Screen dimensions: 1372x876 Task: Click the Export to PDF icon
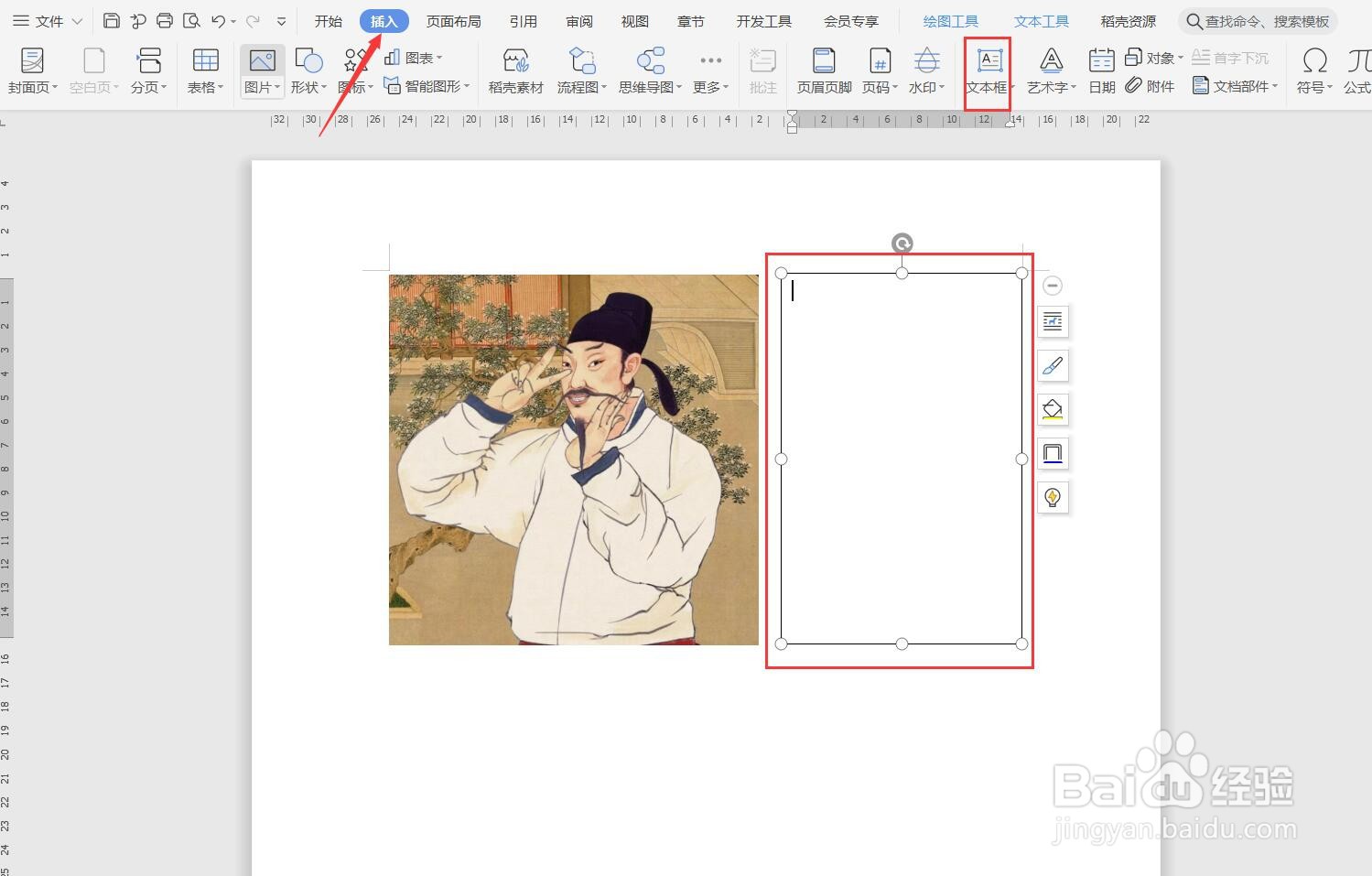(x=138, y=20)
